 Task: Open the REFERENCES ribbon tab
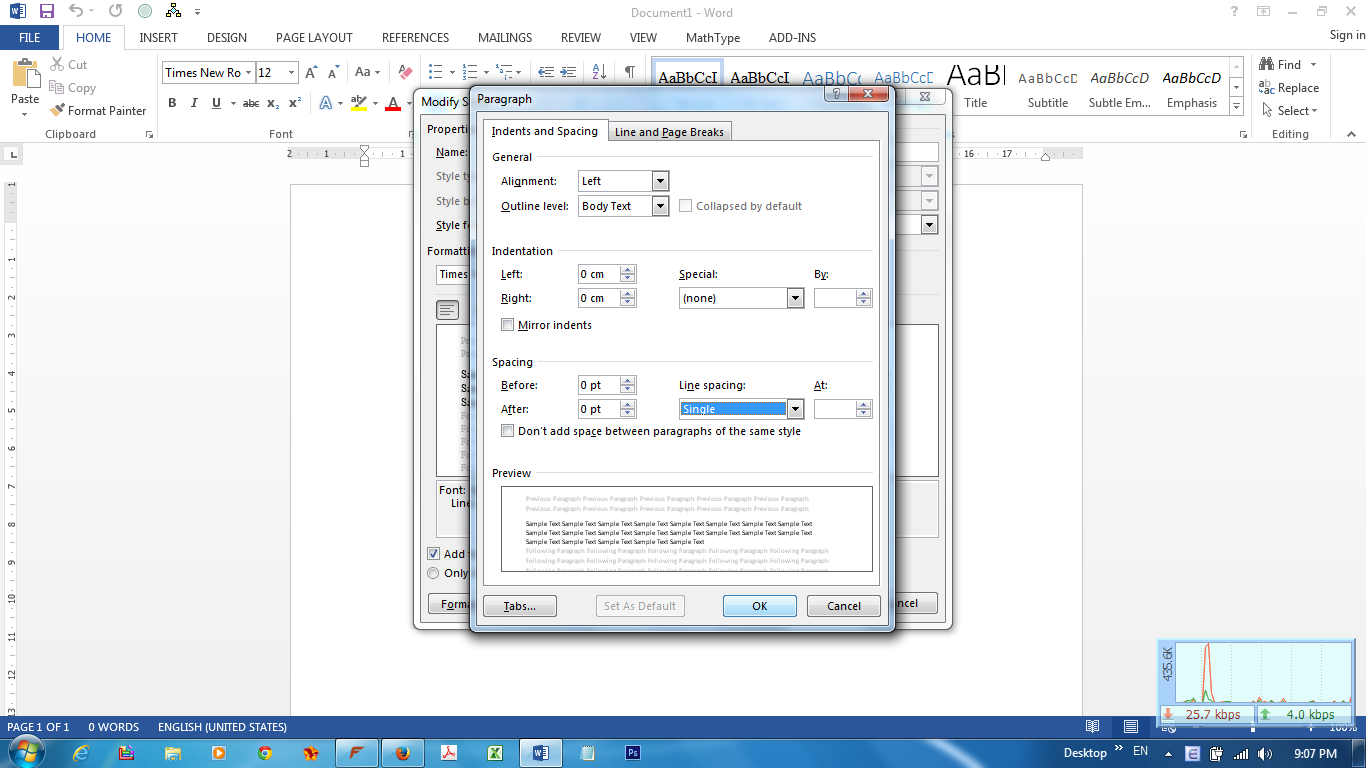tap(415, 38)
